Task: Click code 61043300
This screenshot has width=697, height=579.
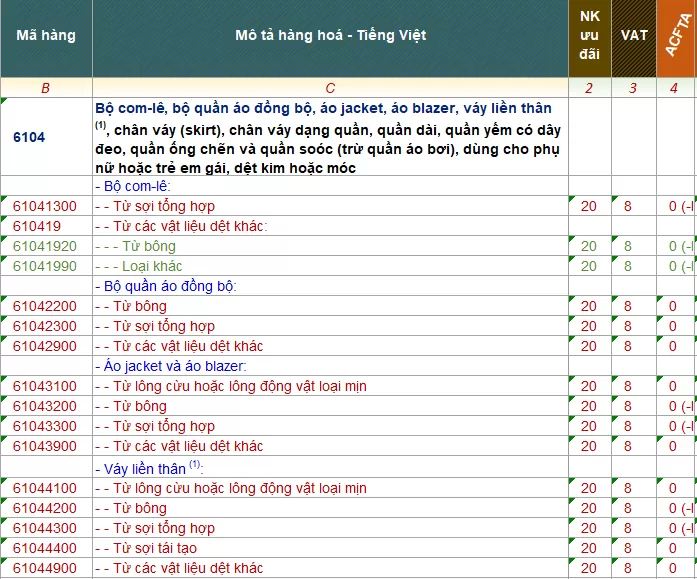Action: click(x=44, y=426)
